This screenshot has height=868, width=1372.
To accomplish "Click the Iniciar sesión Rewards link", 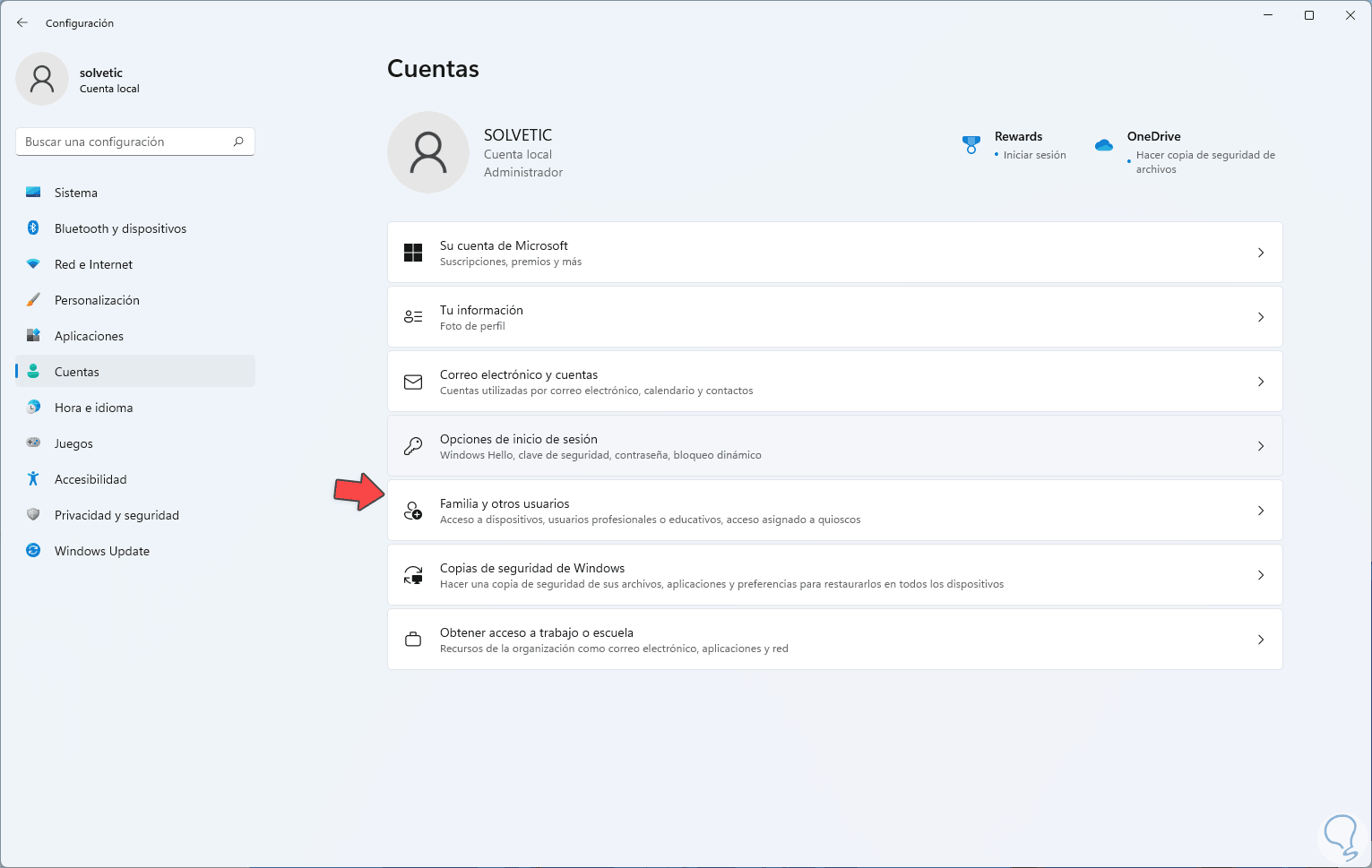I will coord(1034,155).
